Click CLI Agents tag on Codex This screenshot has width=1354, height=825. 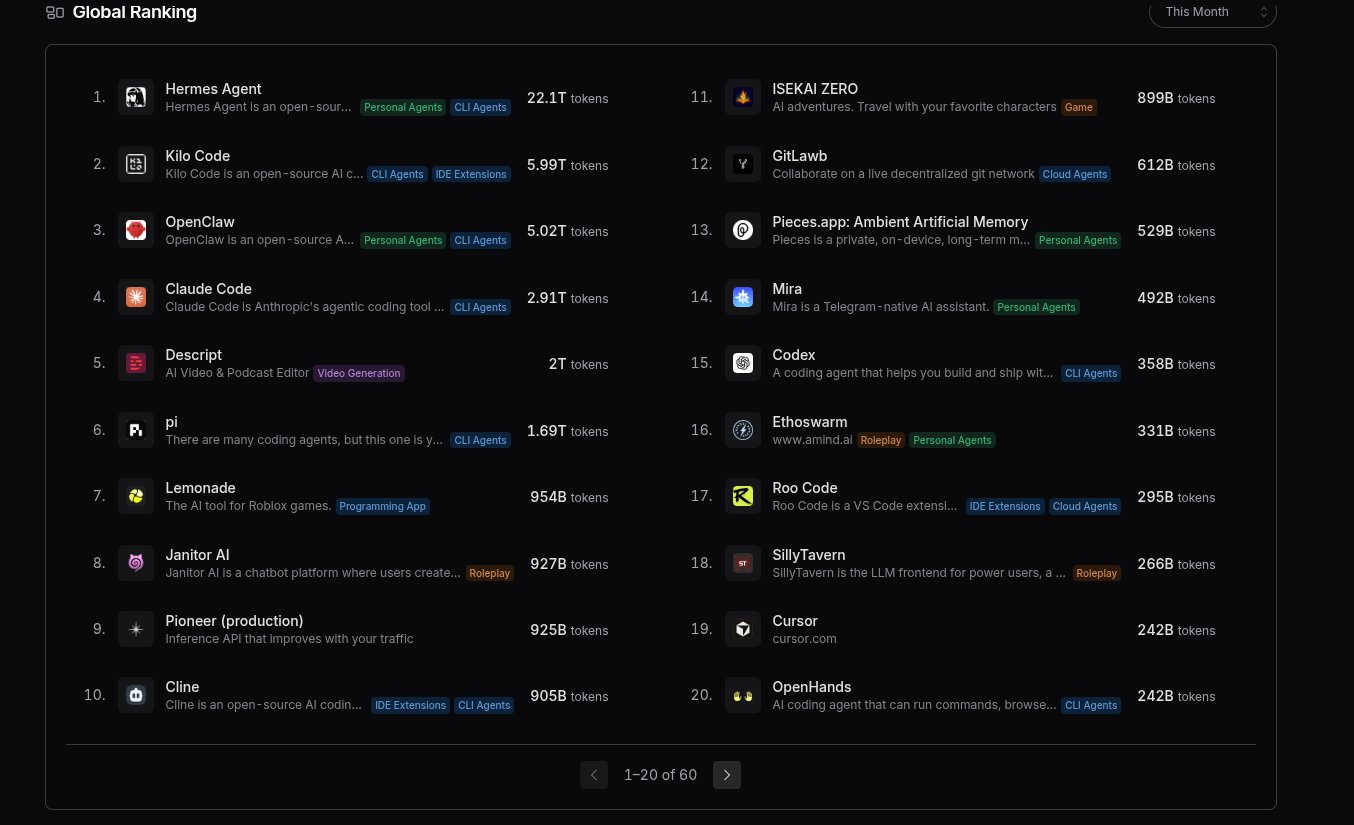[x=1091, y=373]
